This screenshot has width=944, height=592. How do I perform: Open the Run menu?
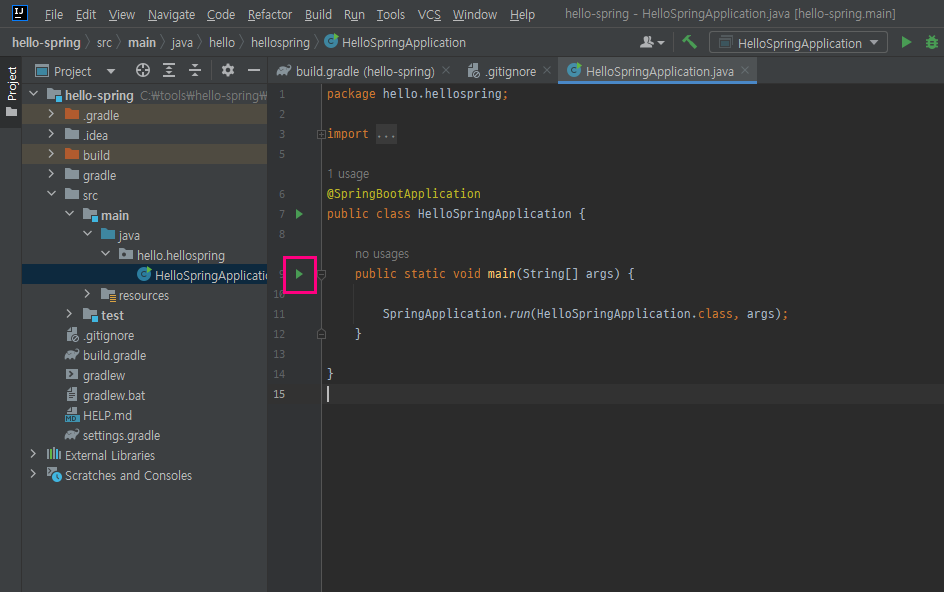coord(354,14)
